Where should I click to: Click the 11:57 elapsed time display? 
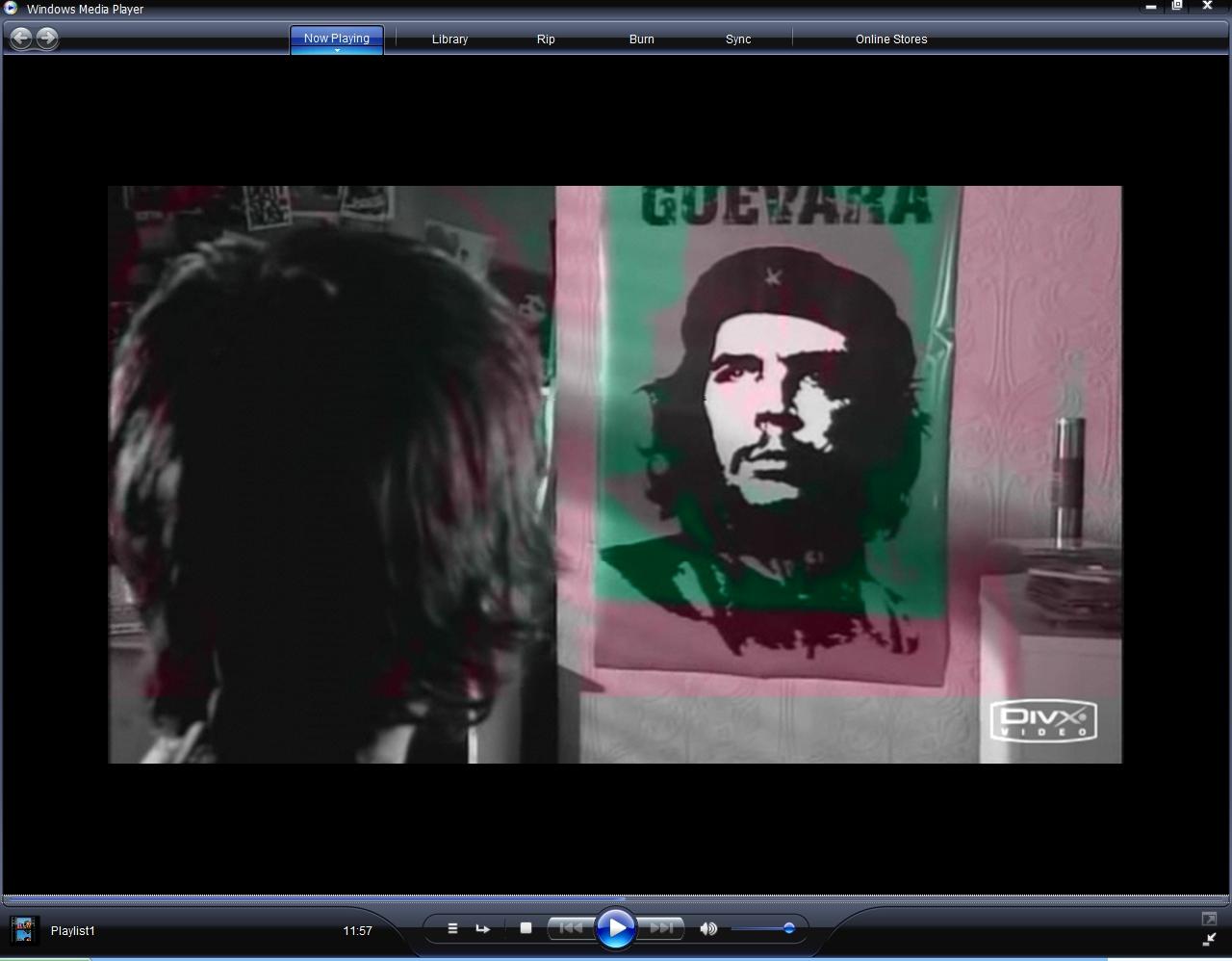click(357, 930)
